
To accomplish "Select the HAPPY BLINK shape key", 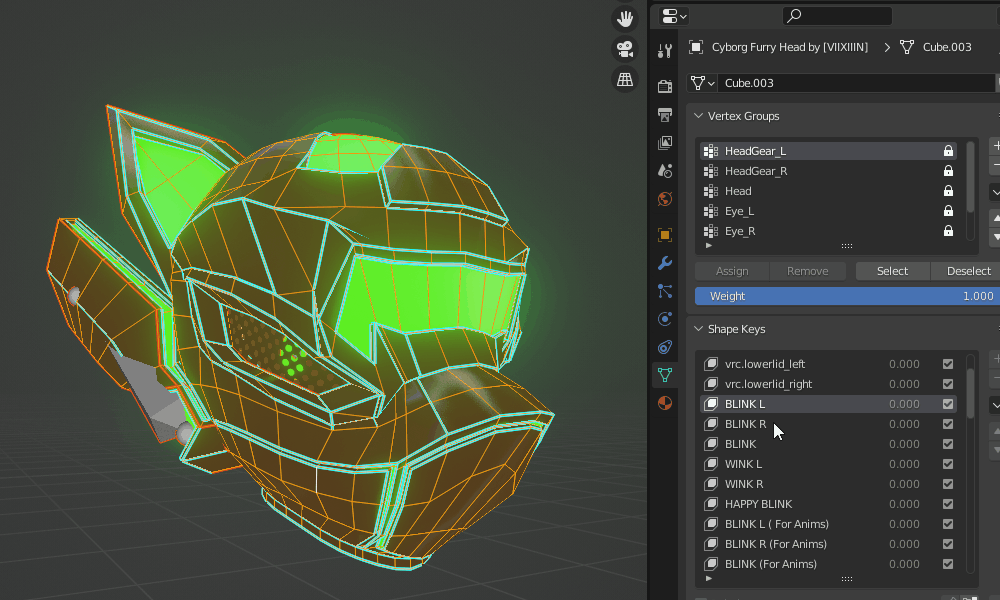I will click(x=828, y=504).
